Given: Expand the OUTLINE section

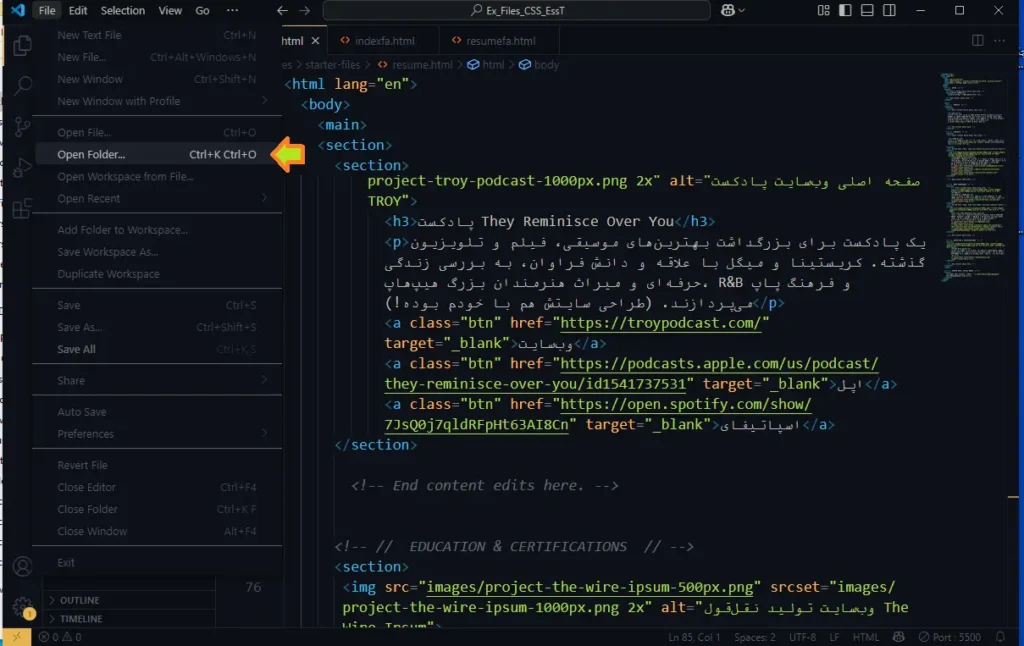Looking at the screenshot, I should pos(129,600).
